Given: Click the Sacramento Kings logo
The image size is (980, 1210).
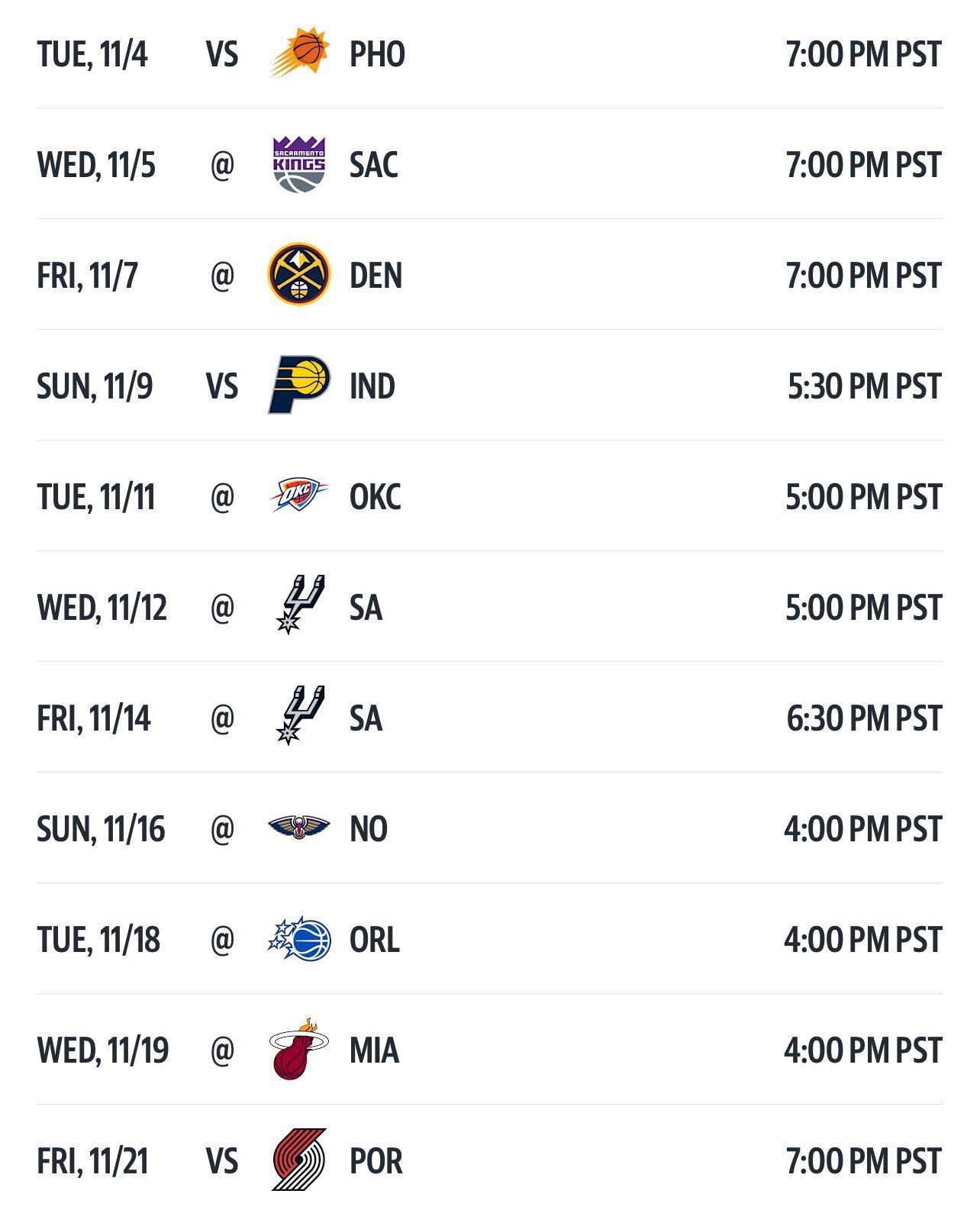Looking at the screenshot, I should [x=299, y=164].
